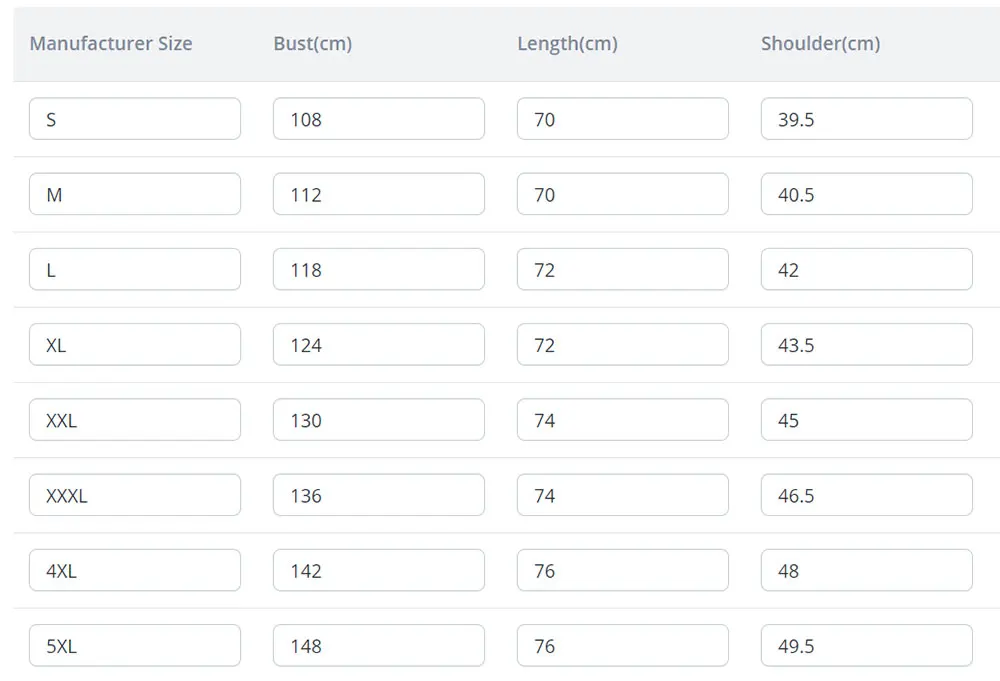Select the 5XL size input box
The width and height of the screenshot is (1000, 681).
pos(135,645)
